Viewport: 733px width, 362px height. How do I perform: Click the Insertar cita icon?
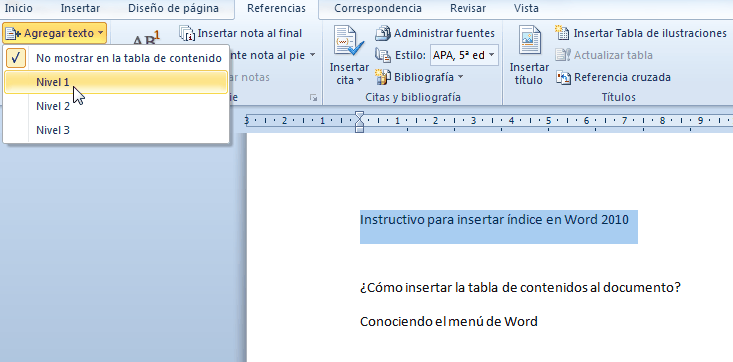pos(348,41)
